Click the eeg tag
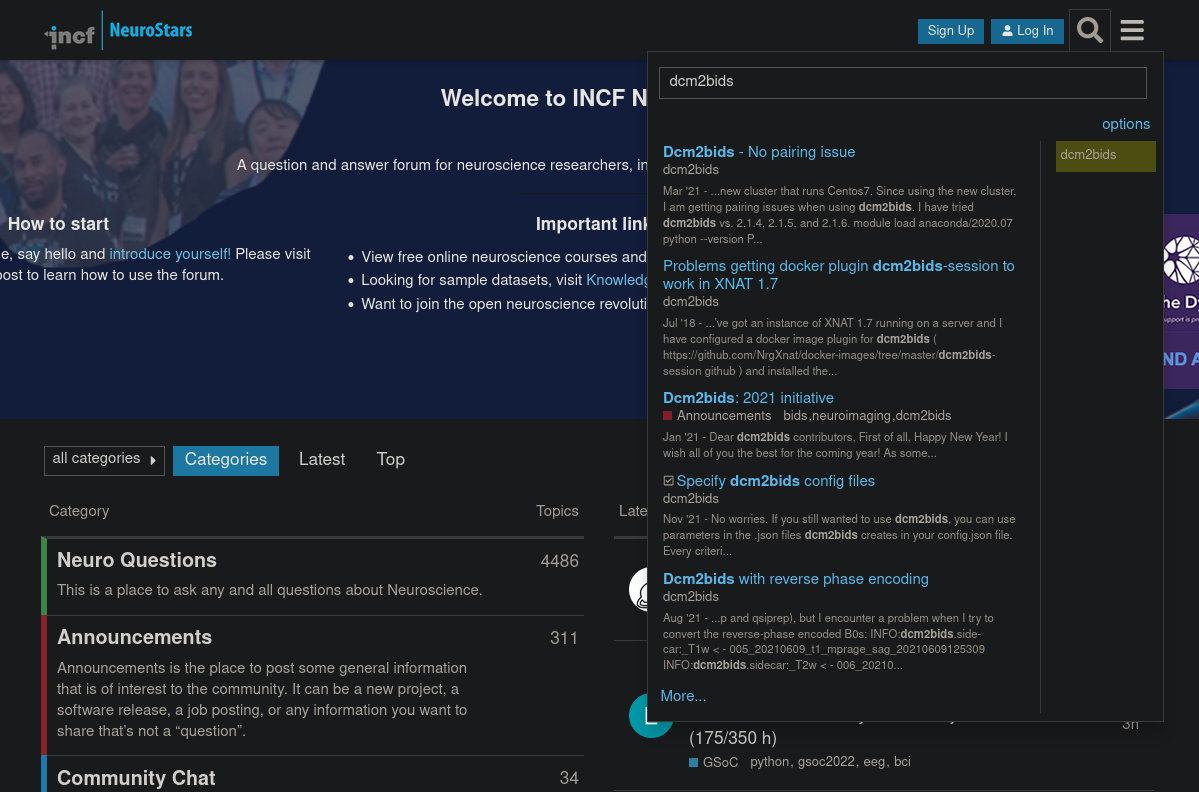 [874, 762]
